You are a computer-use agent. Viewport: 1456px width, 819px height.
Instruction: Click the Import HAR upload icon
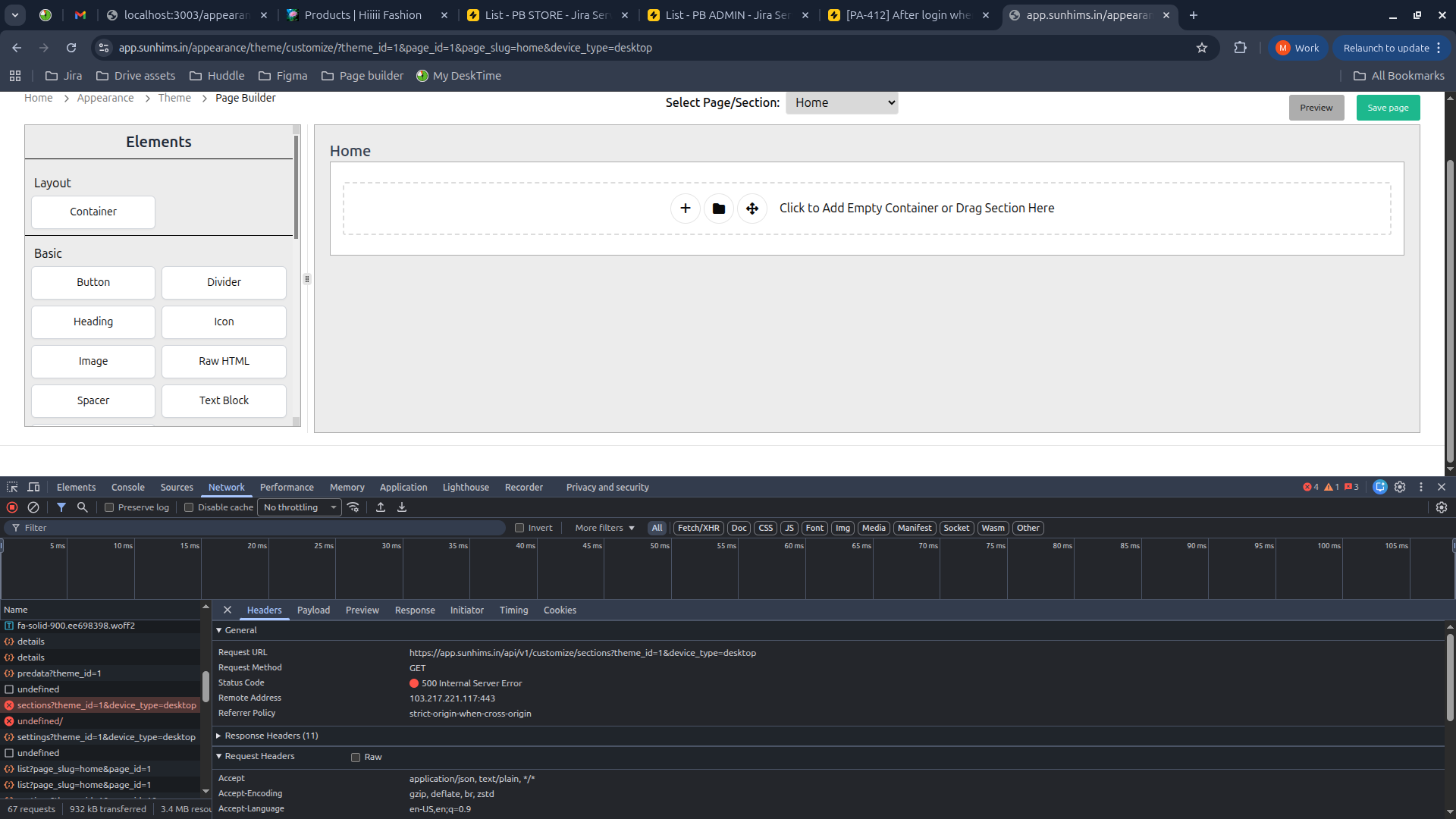(381, 507)
